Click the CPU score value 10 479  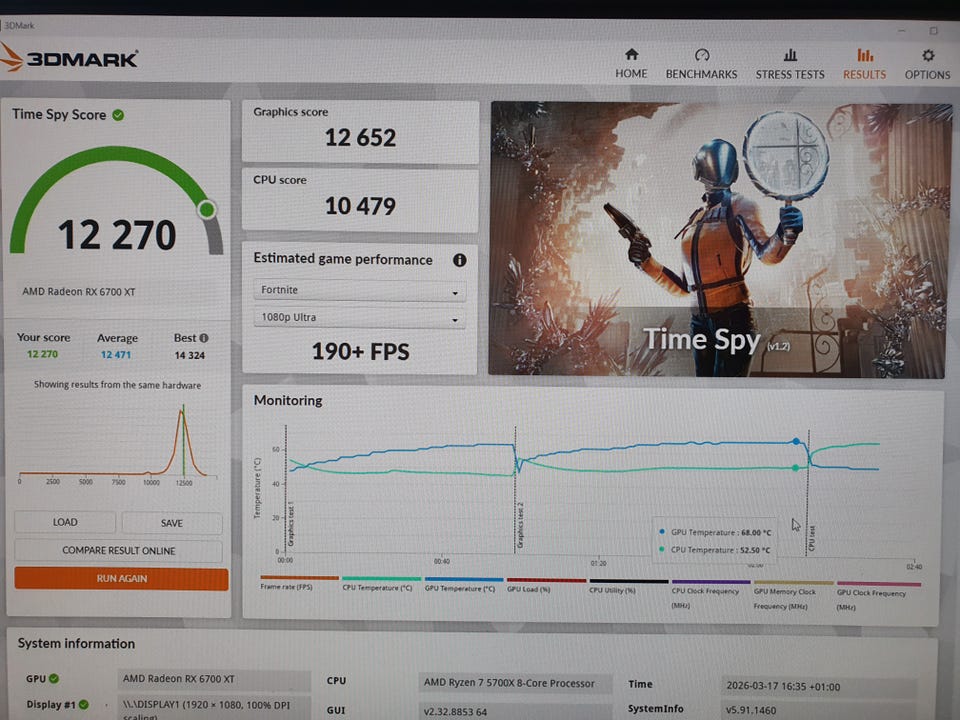(361, 206)
